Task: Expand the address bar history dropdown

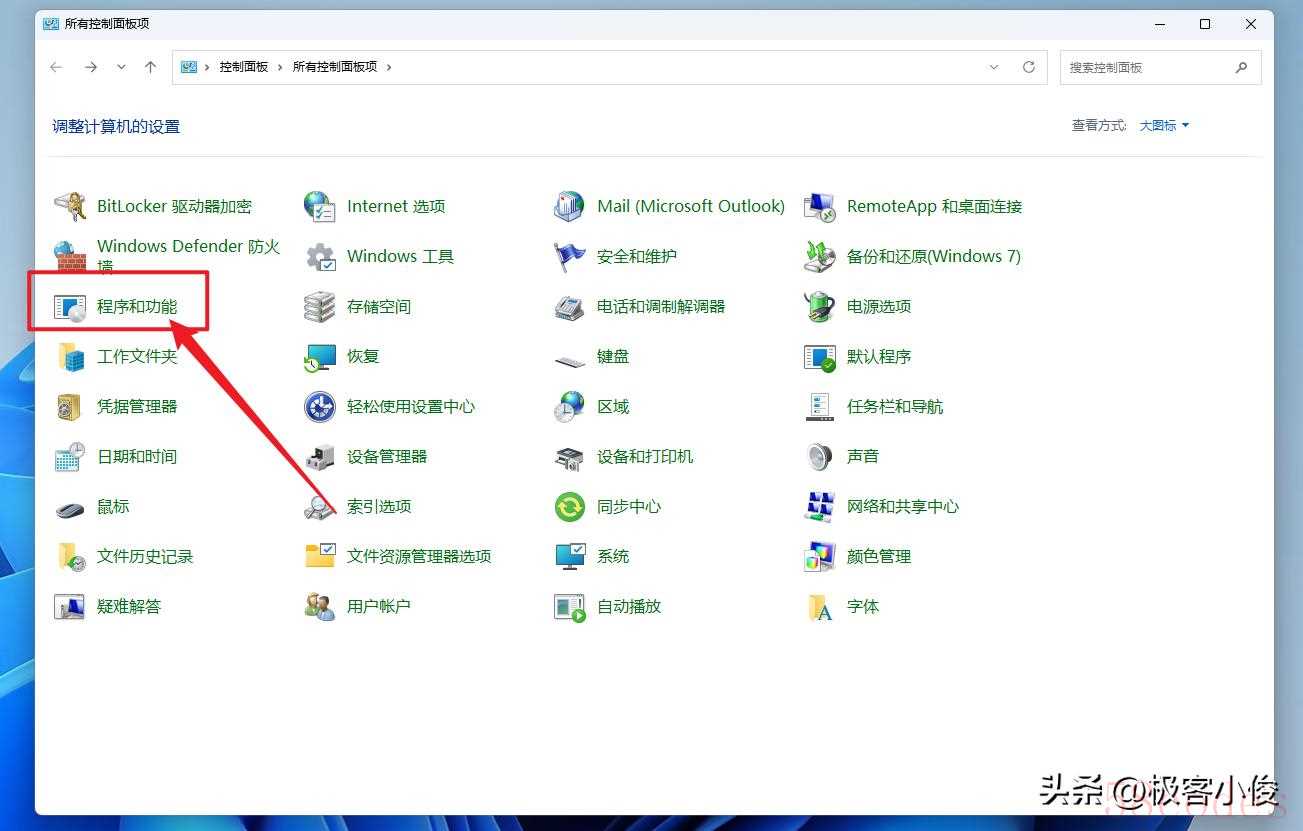Action: [994, 67]
